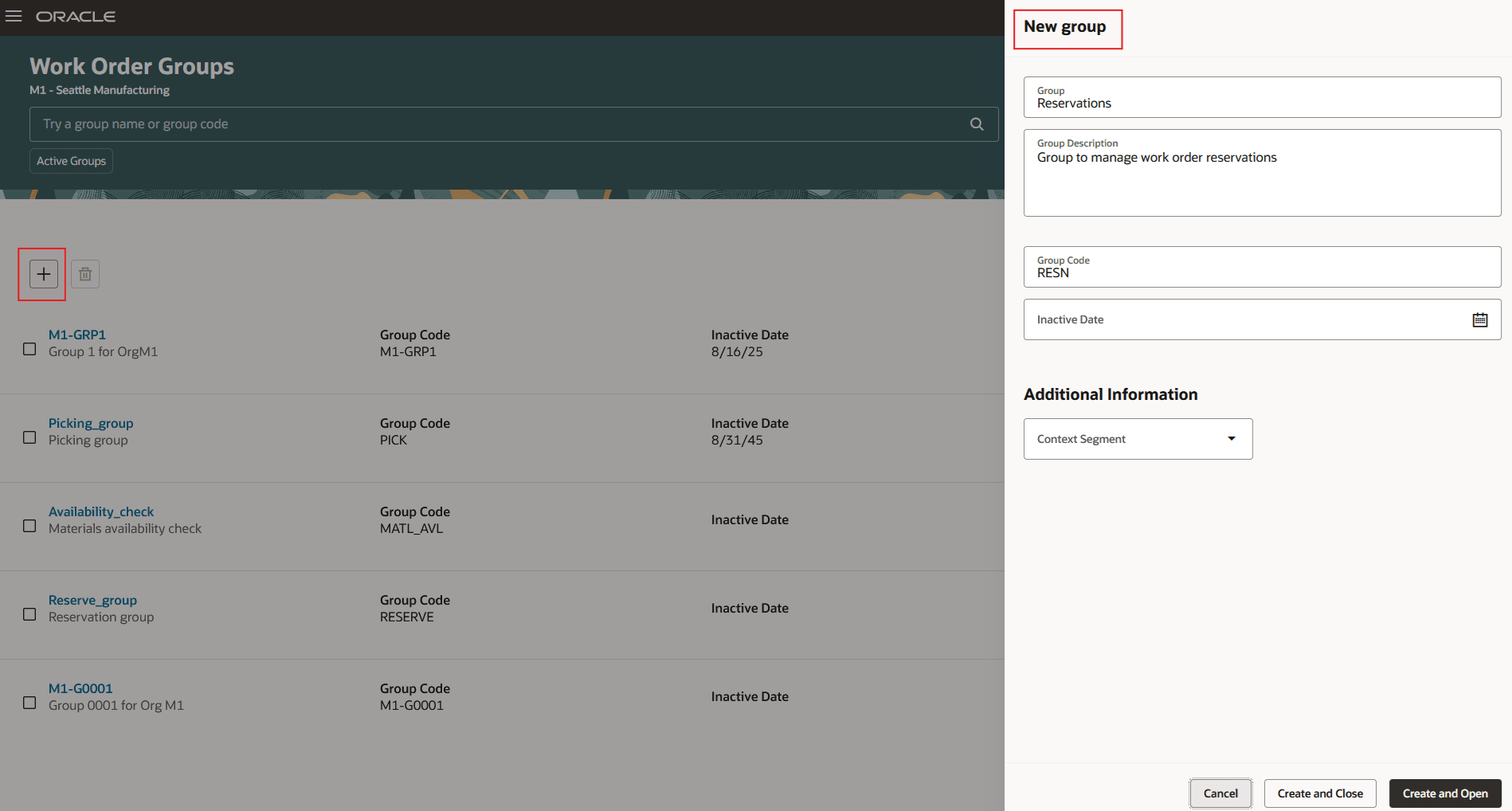1512x811 pixels.
Task: Check the M1-GRP1 row checkbox
Action: (x=29, y=348)
